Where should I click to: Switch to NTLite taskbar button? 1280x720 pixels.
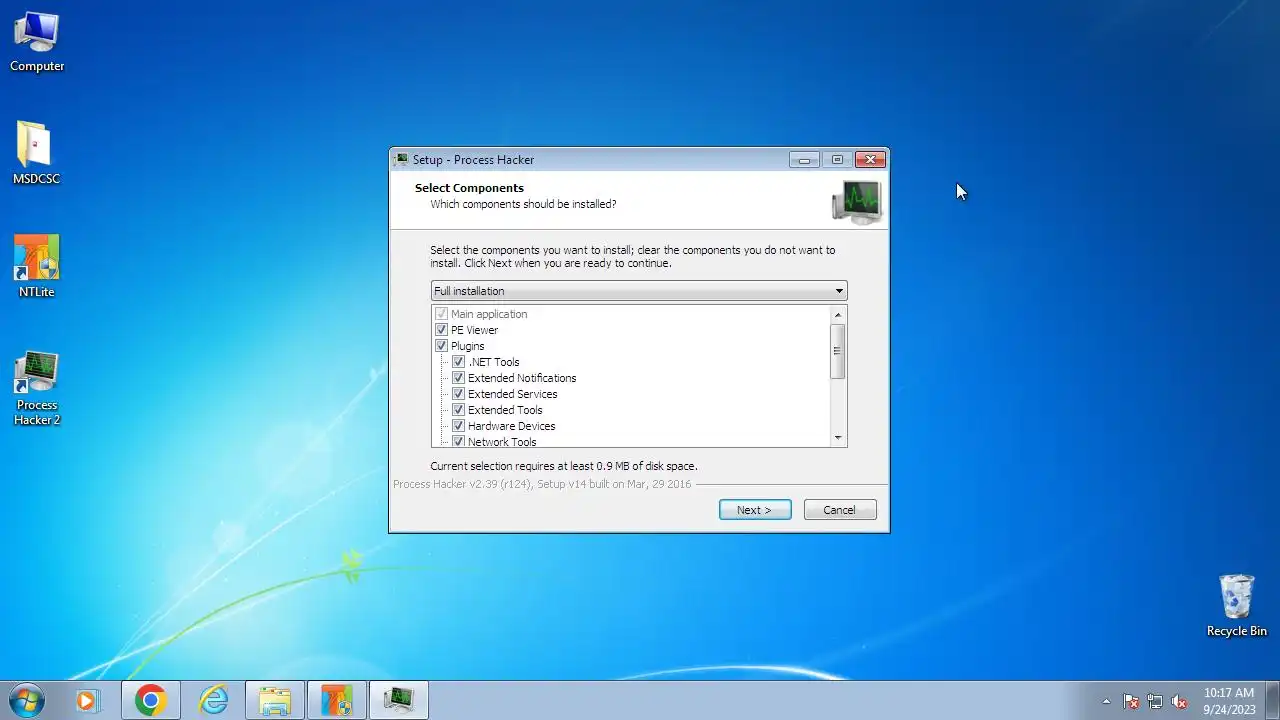(x=337, y=700)
